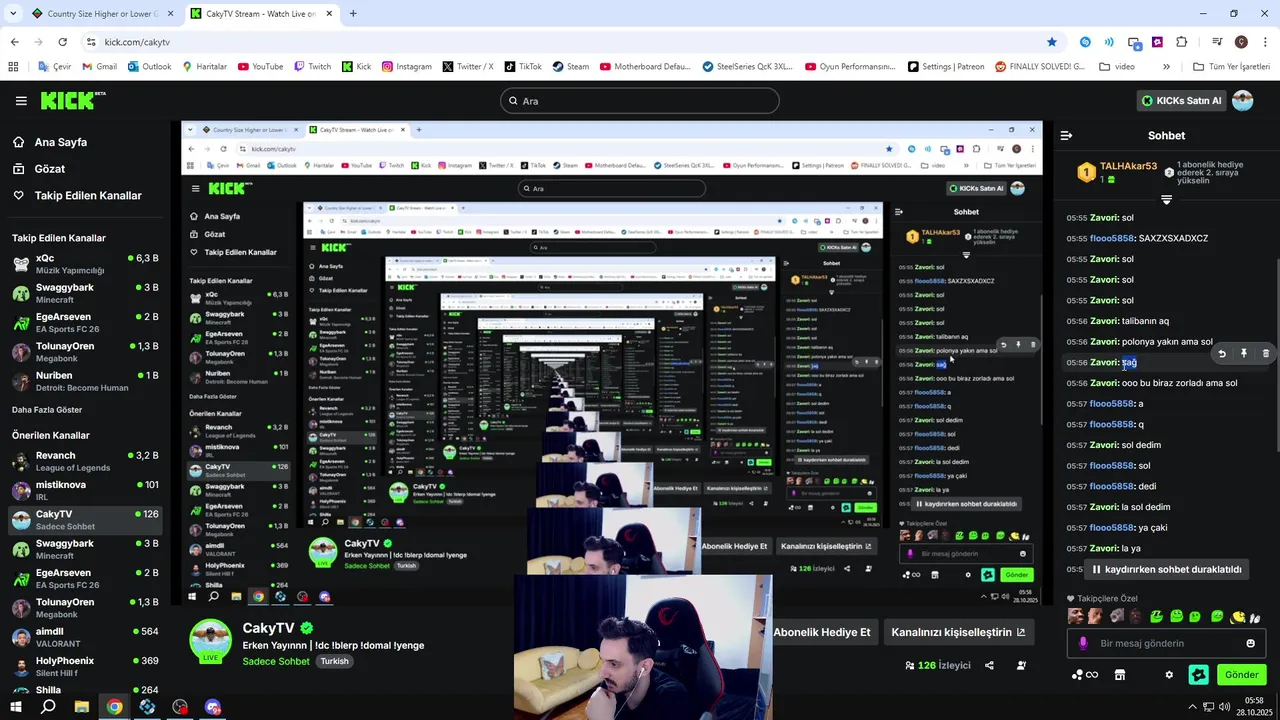
Task: Go to the Kick logo homepage
Action: (72, 100)
